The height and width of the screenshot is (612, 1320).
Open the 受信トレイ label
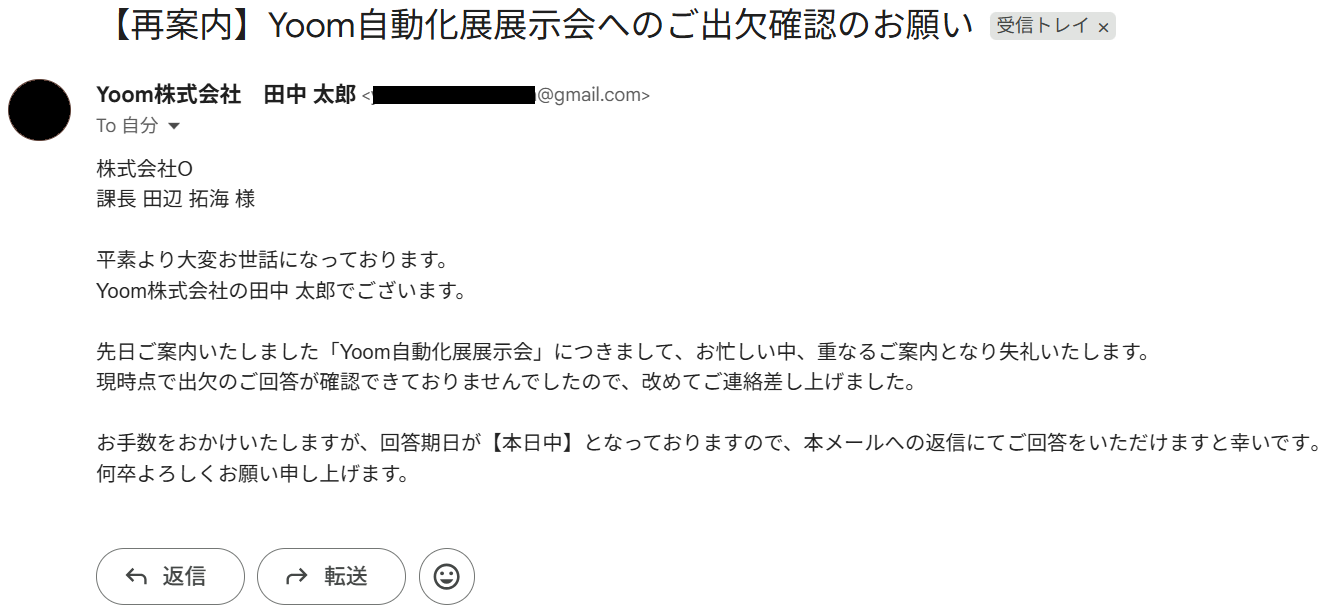tap(1042, 27)
